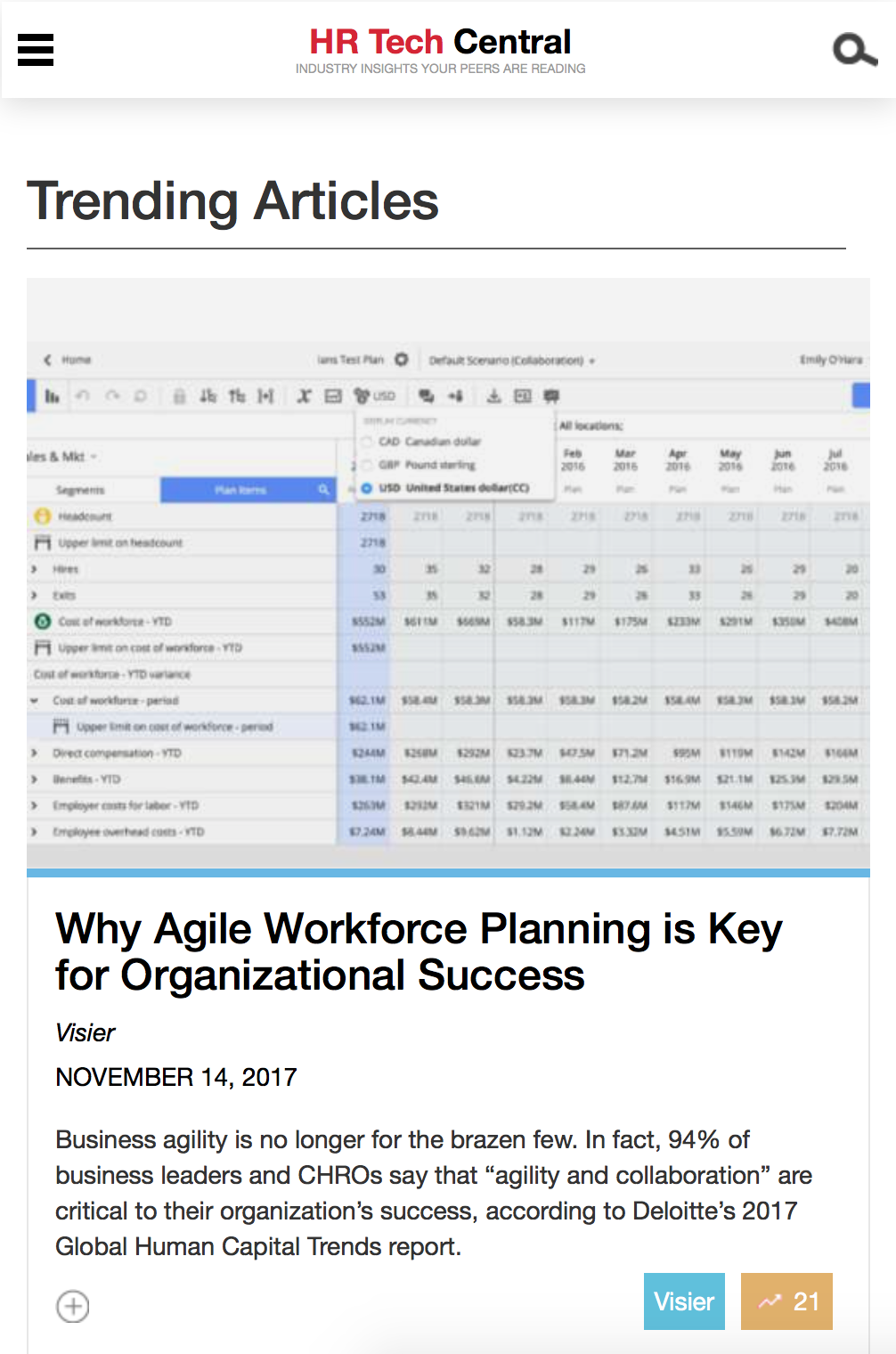Click the plus icon below the article summary
The image size is (896, 1354).
73,1306
